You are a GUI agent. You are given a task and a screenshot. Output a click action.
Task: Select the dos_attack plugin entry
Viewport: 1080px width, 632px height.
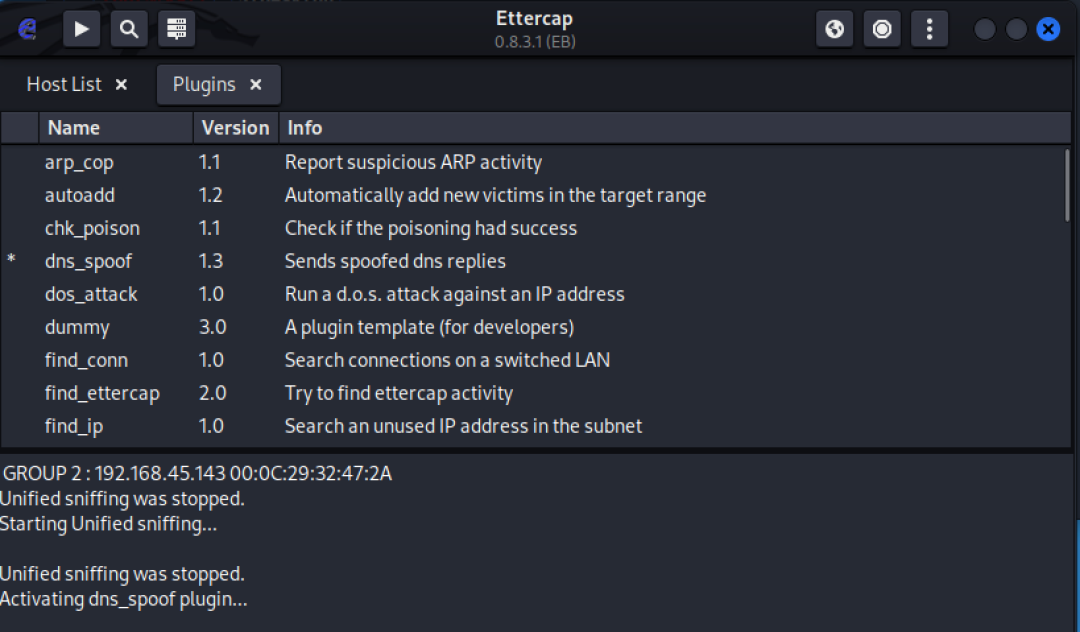point(91,294)
